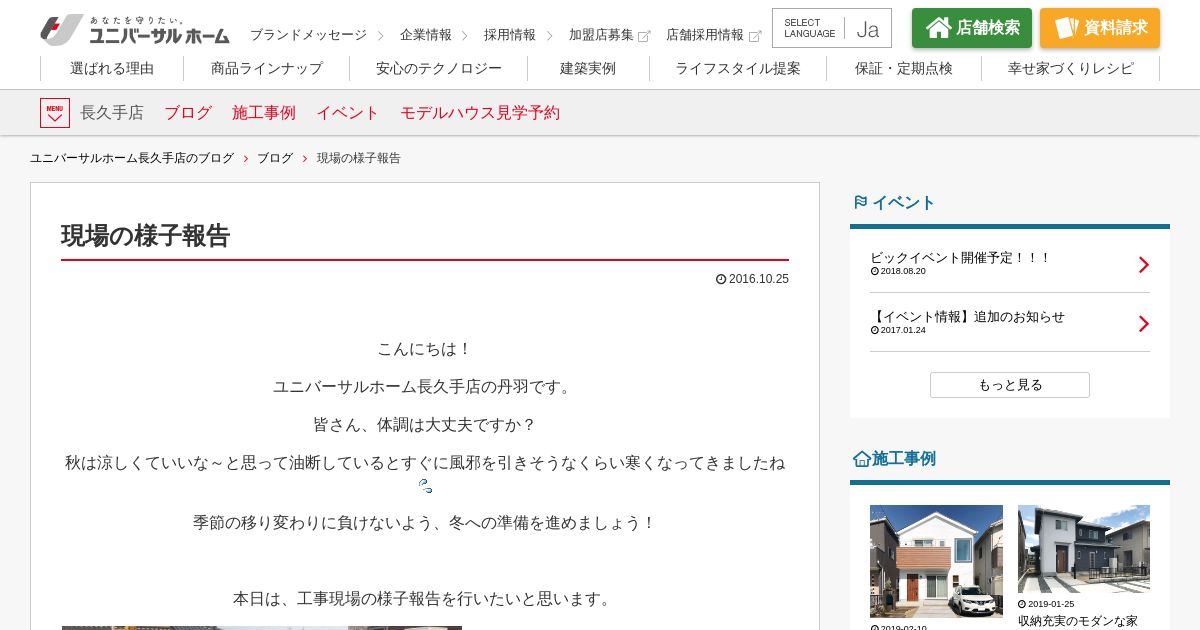Select ライフスタイル提案 menu item
Viewport: 1200px width, 630px height.
(738, 69)
